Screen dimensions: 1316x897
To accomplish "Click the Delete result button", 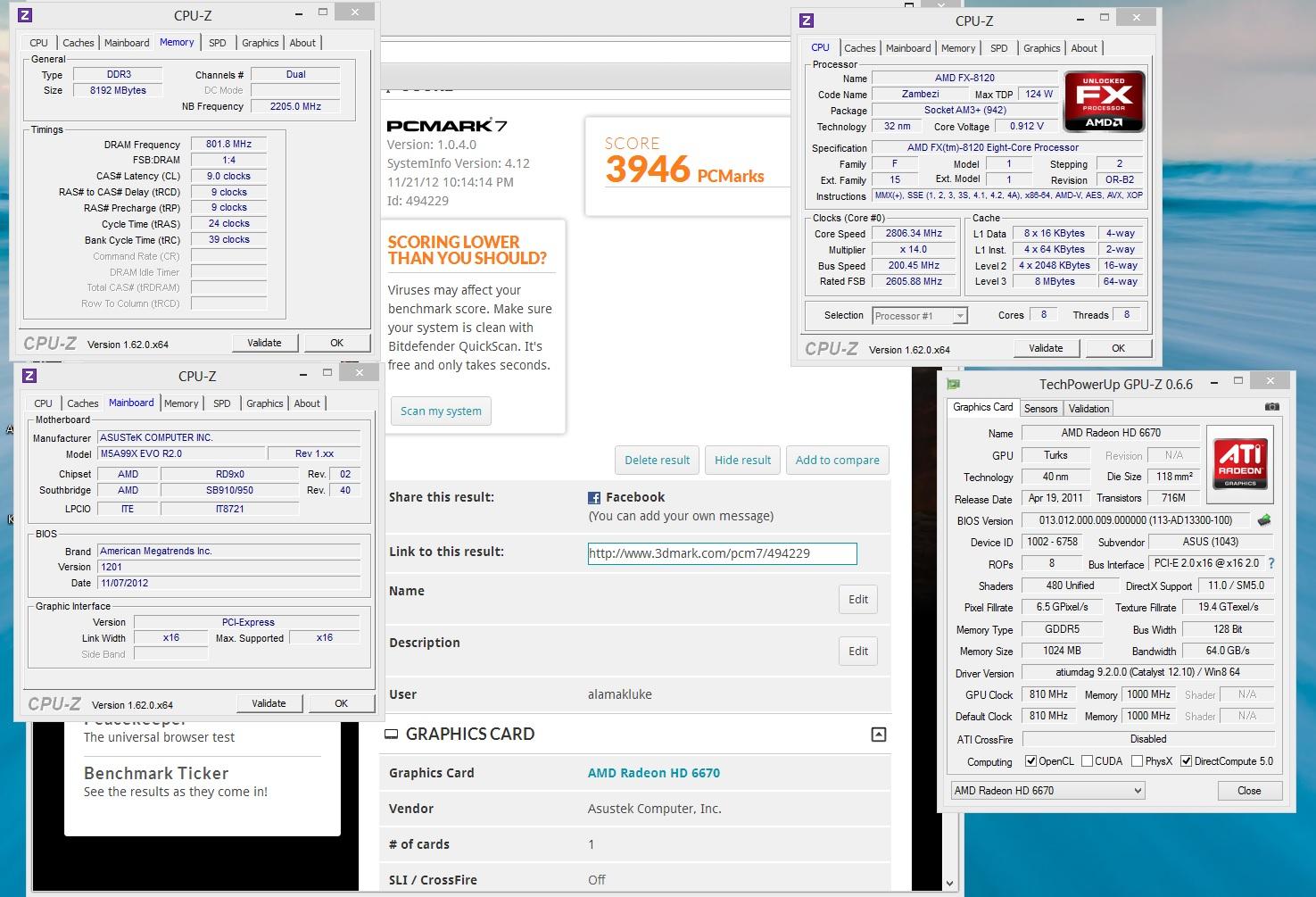I will [x=657, y=461].
